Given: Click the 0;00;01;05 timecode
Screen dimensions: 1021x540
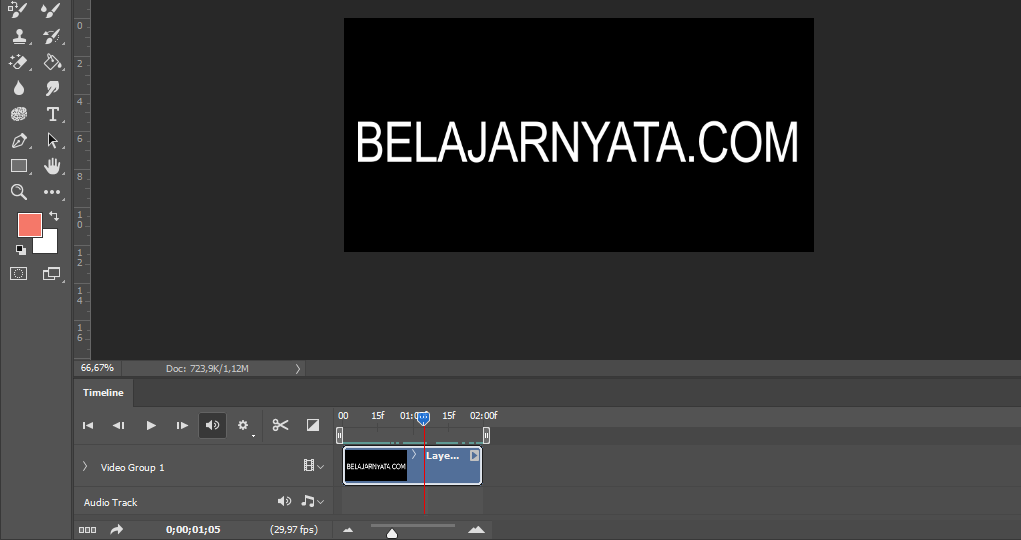Looking at the screenshot, I should pos(193,530).
